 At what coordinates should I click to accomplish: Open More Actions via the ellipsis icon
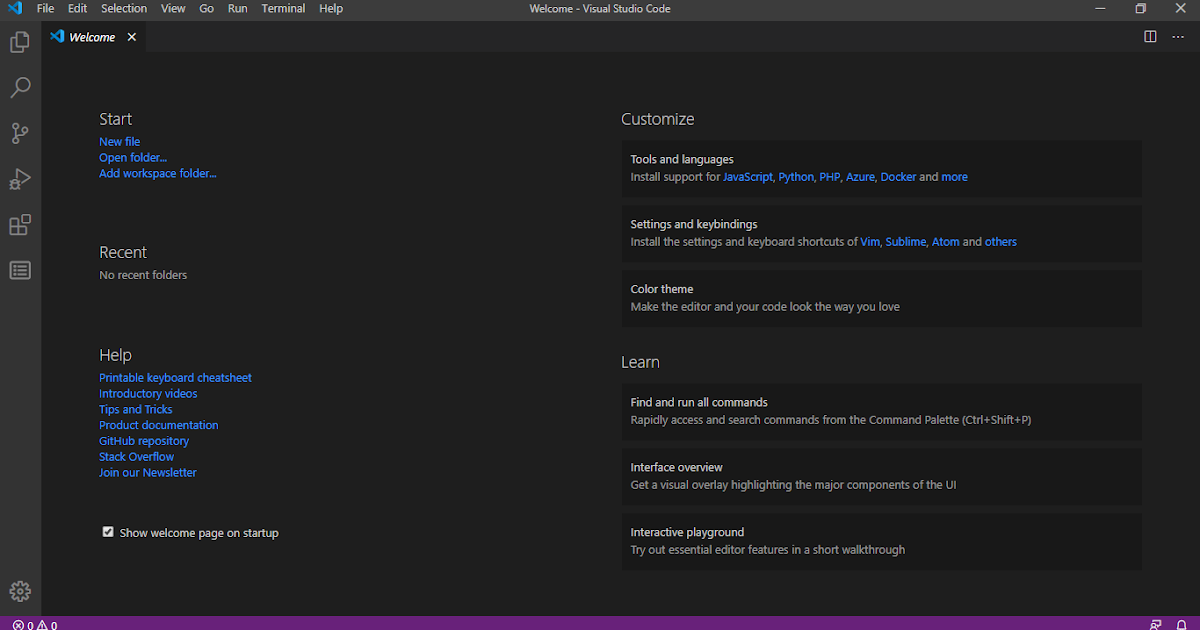click(1178, 36)
